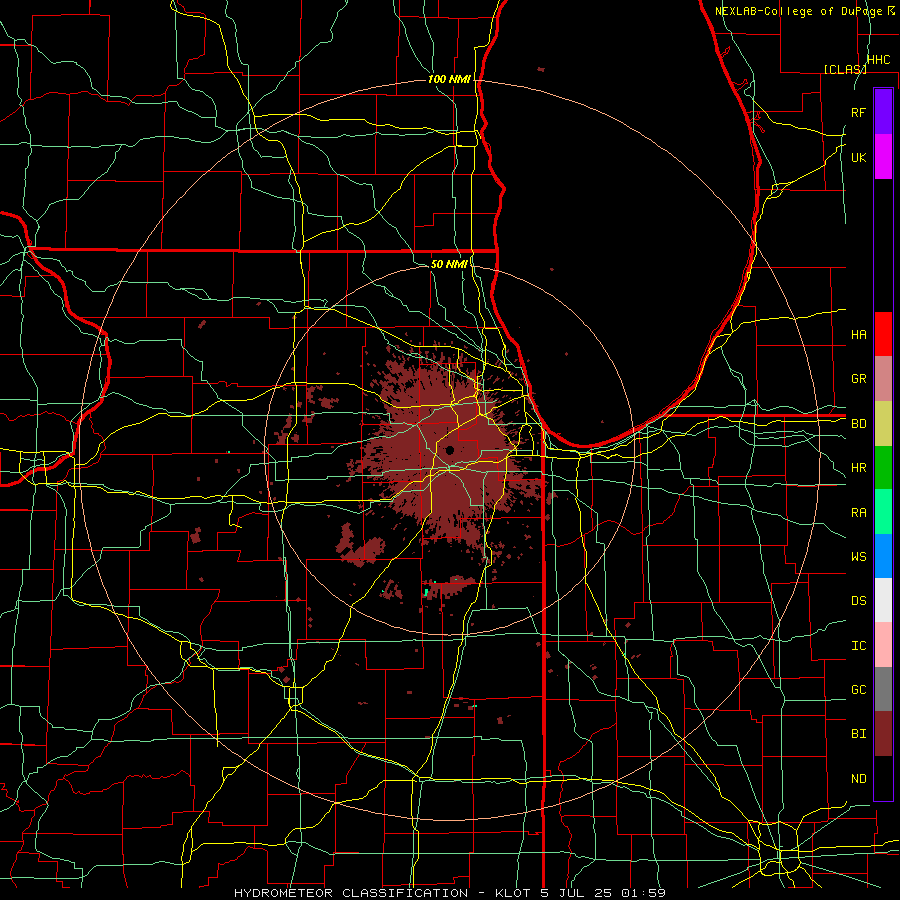Click the "HR" legend label
The width and height of the screenshot is (900, 900).
coord(859,468)
